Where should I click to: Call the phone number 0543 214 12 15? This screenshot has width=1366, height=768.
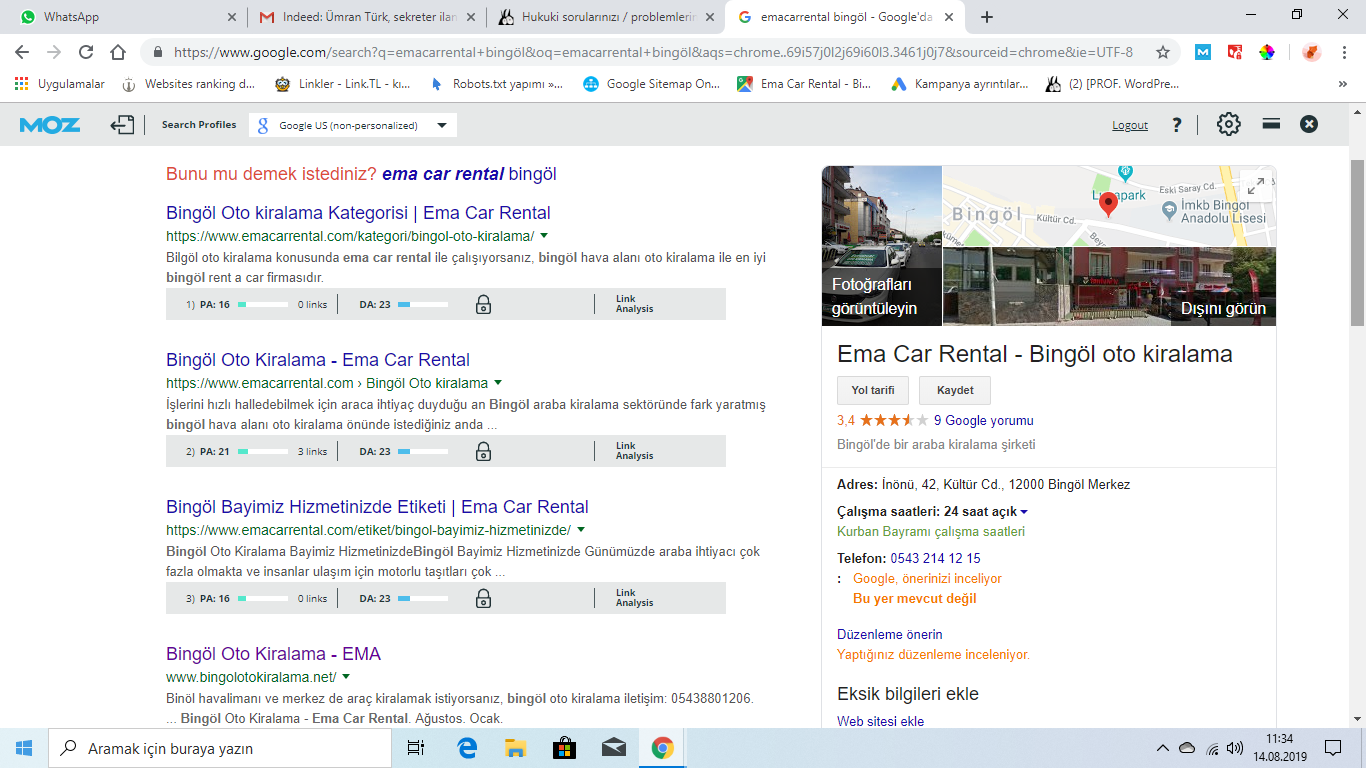934,559
